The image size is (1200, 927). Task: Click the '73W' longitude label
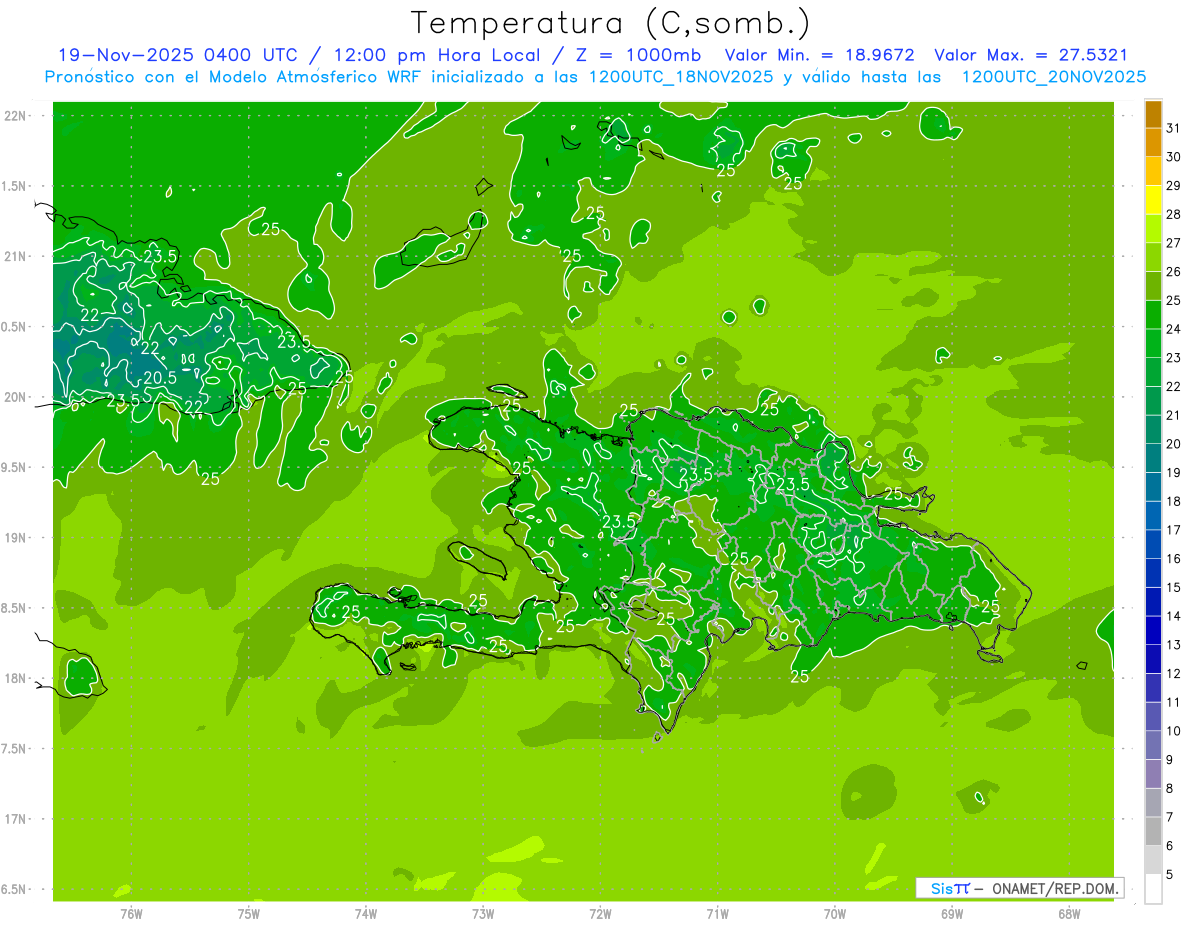pyautogui.click(x=483, y=913)
